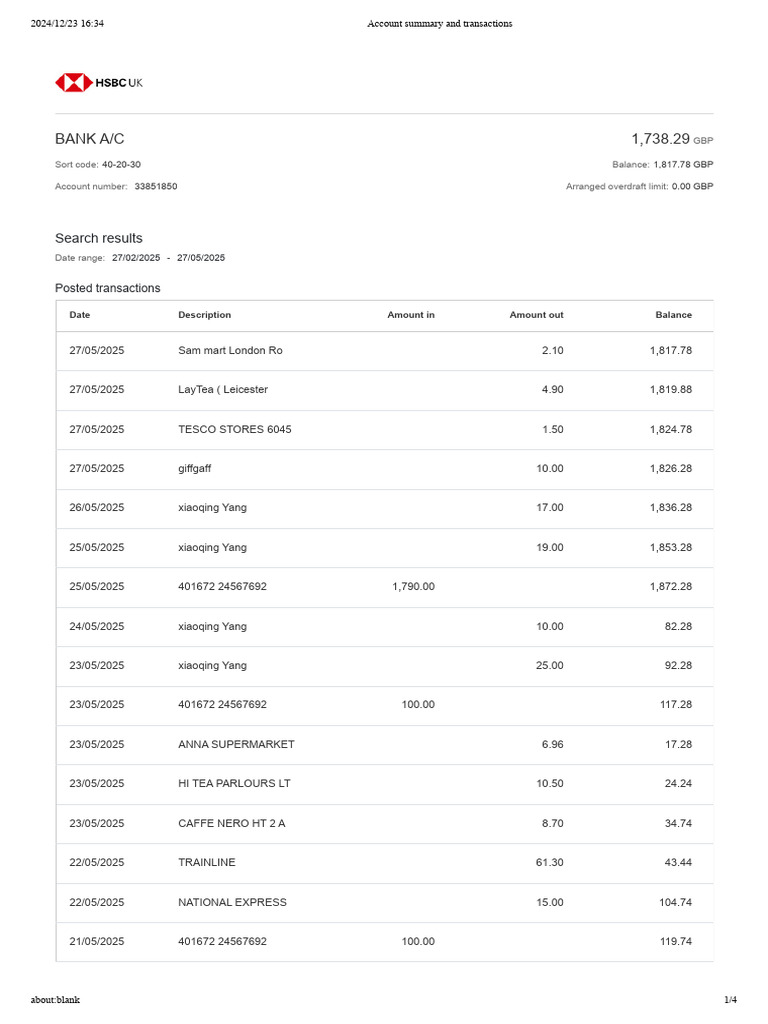Click the balance 1,836.28

[671, 508]
